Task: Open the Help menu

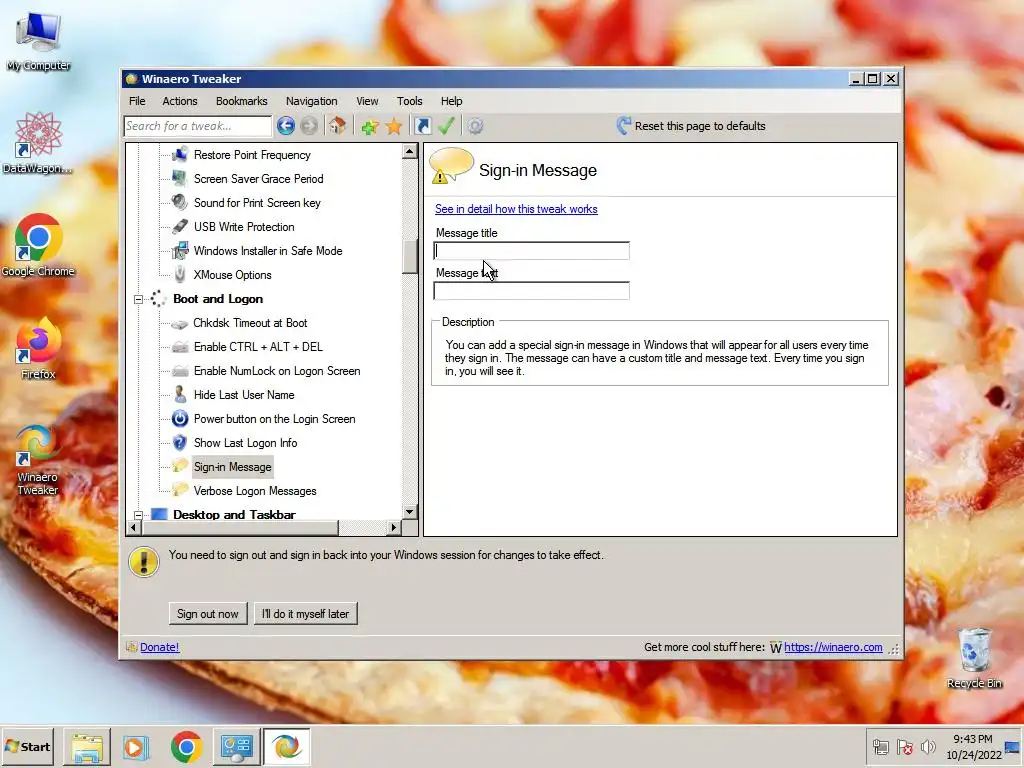Action: point(451,101)
